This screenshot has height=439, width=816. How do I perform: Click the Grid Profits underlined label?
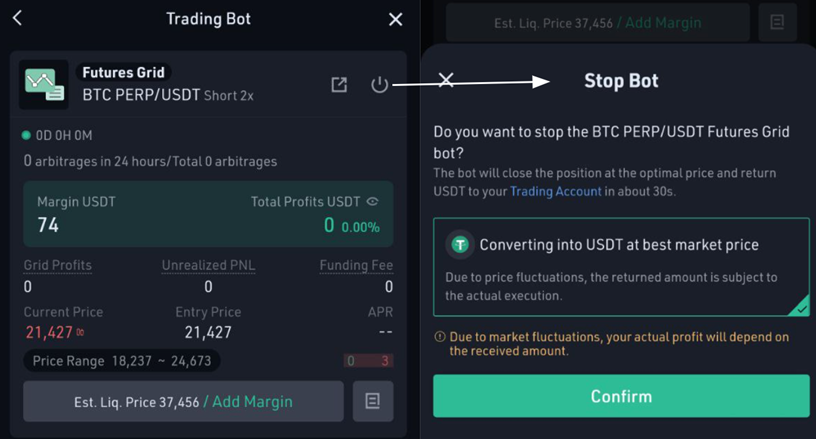pyautogui.click(x=58, y=265)
